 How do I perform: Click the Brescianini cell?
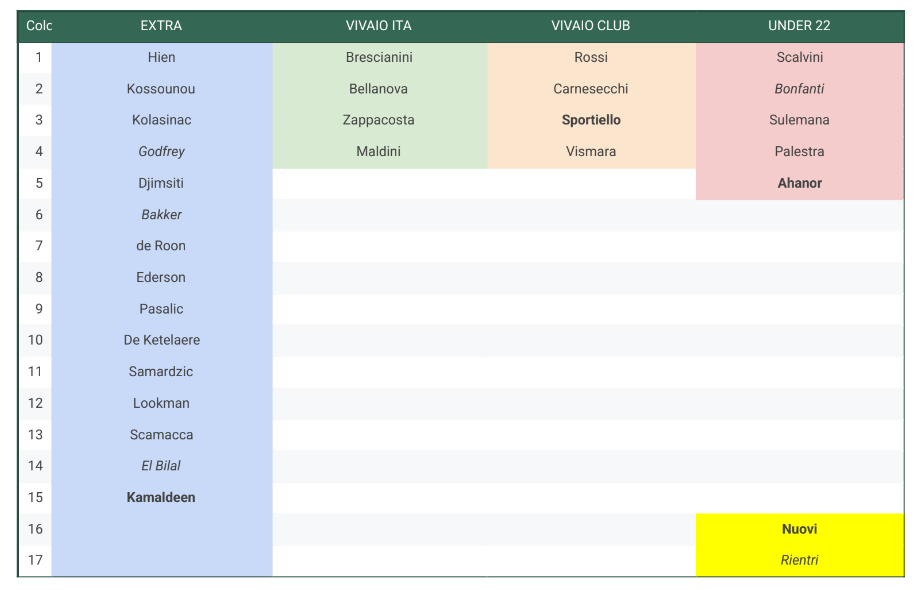click(x=379, y=58)
